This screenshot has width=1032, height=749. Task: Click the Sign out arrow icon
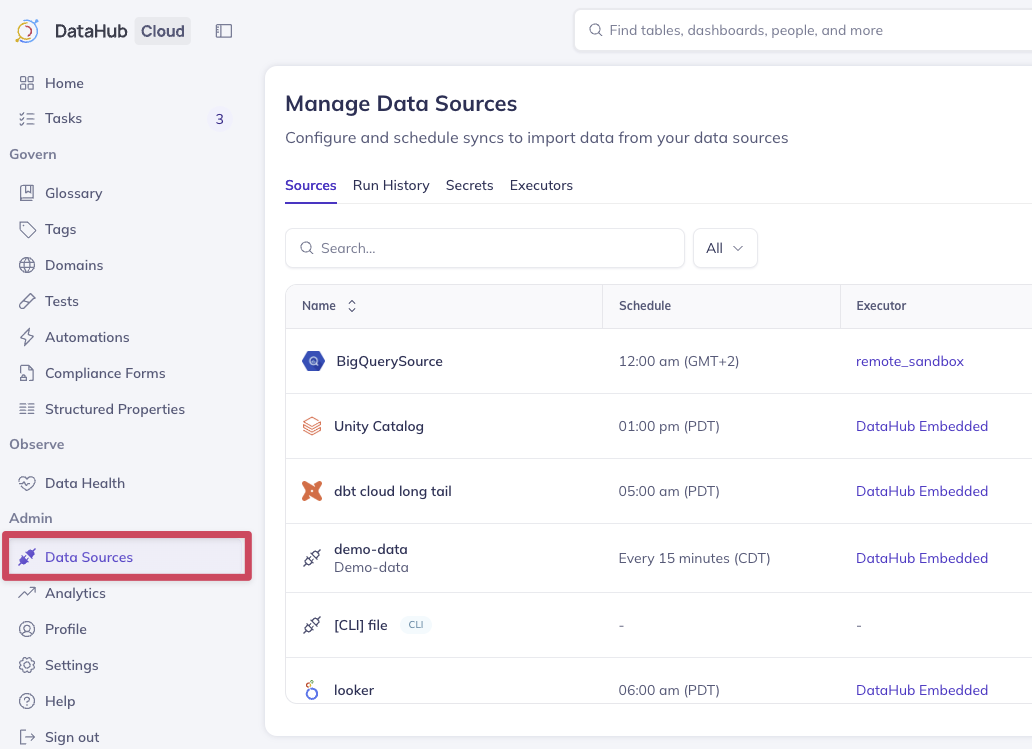tap(27, 736)
